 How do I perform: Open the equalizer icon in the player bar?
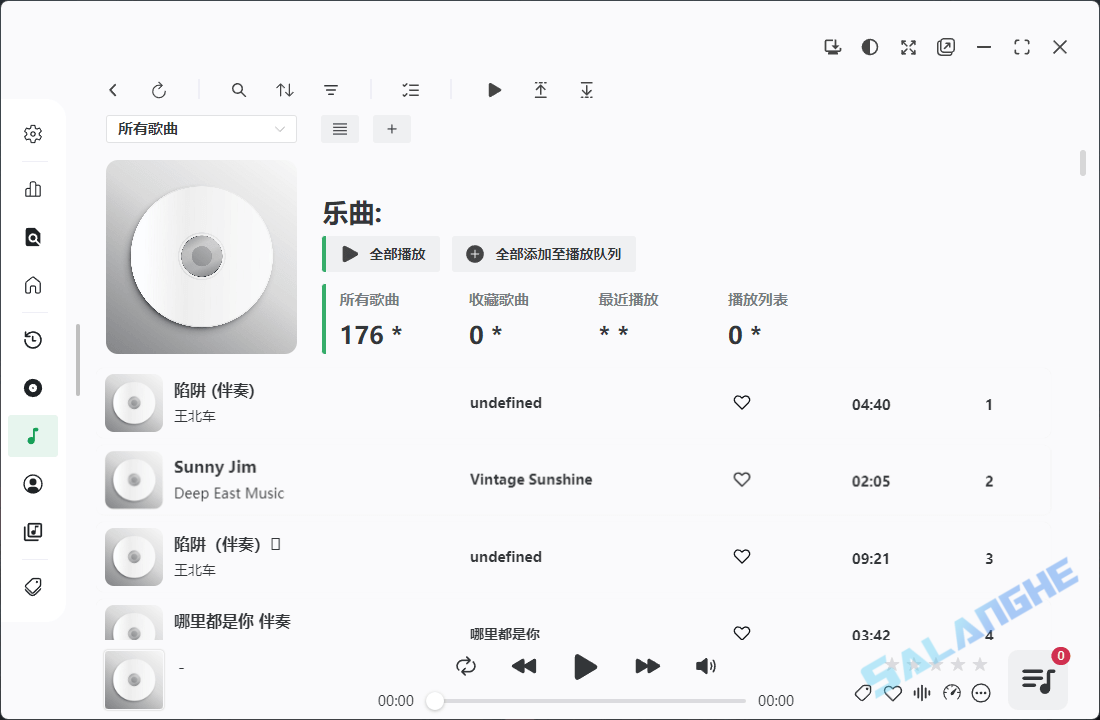922,692
